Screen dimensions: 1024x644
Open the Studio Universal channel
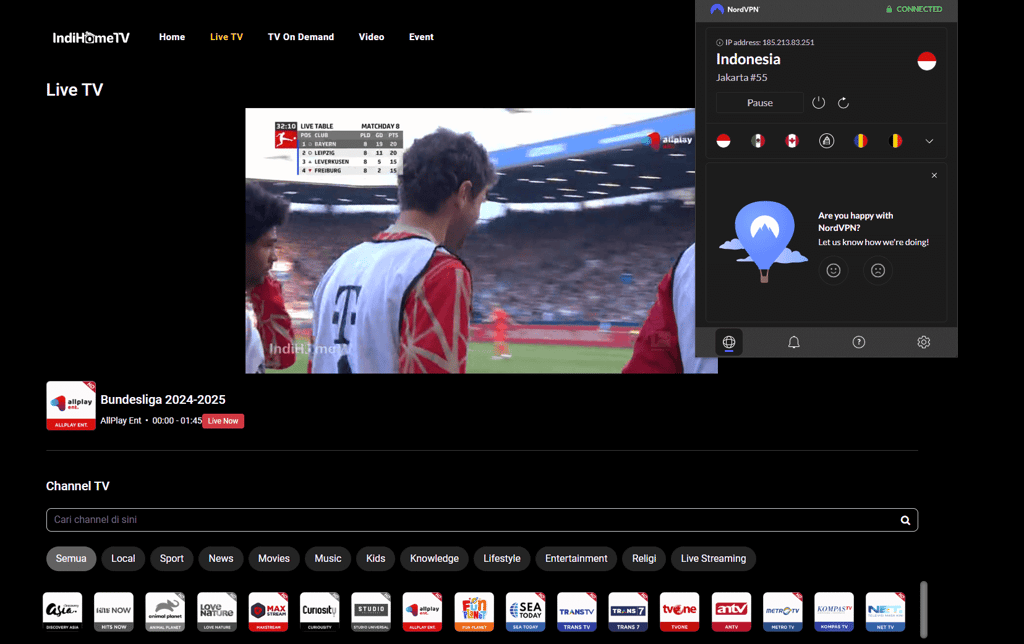(x=371, y=612)
